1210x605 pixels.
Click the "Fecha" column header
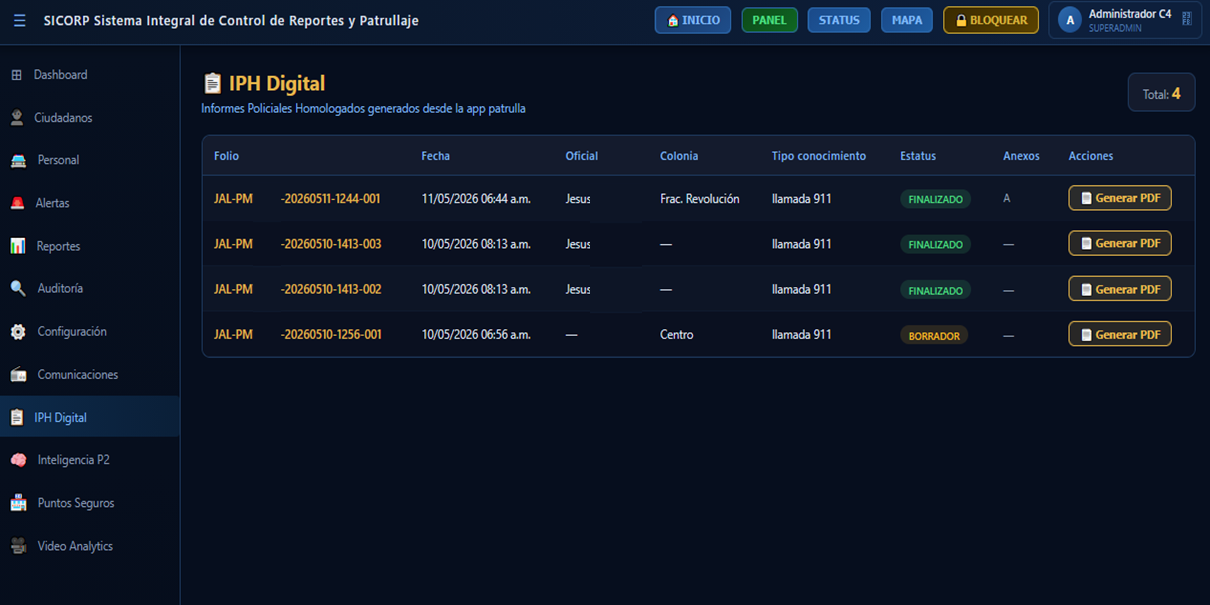click(x=435, y=156)
